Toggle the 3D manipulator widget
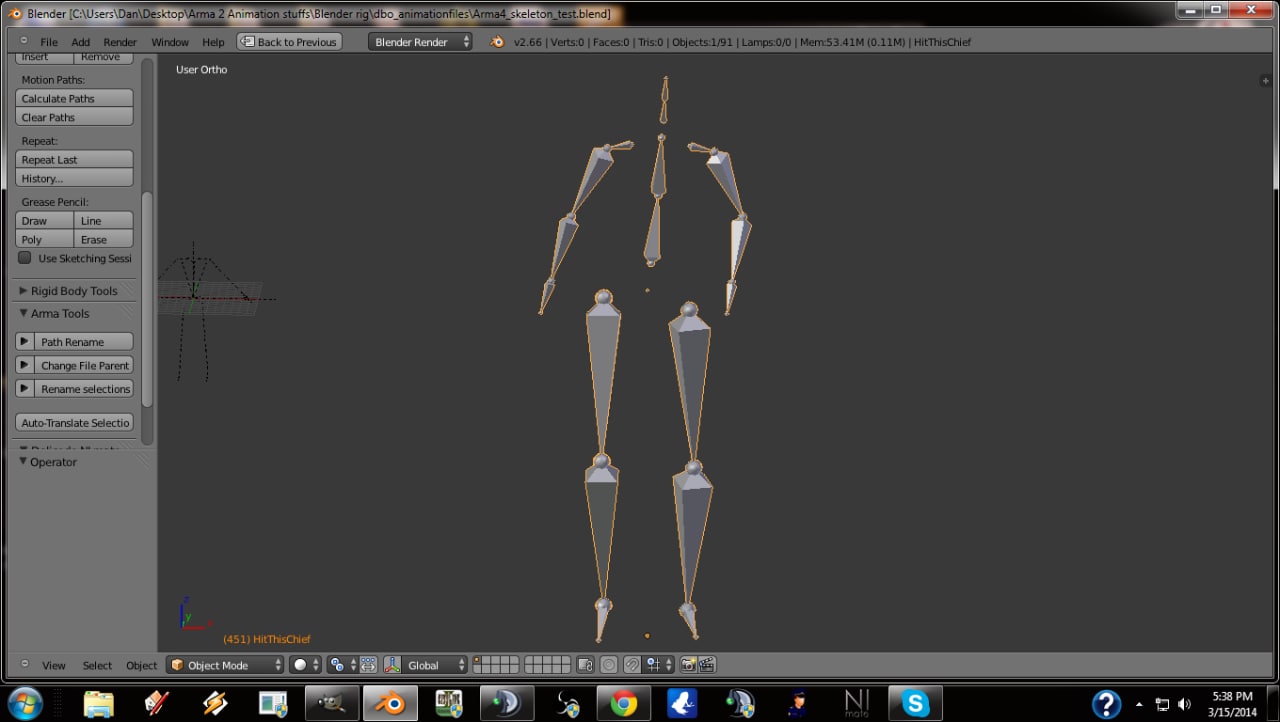This screenshot has height=722, width=1280. [x=392, y=665]
